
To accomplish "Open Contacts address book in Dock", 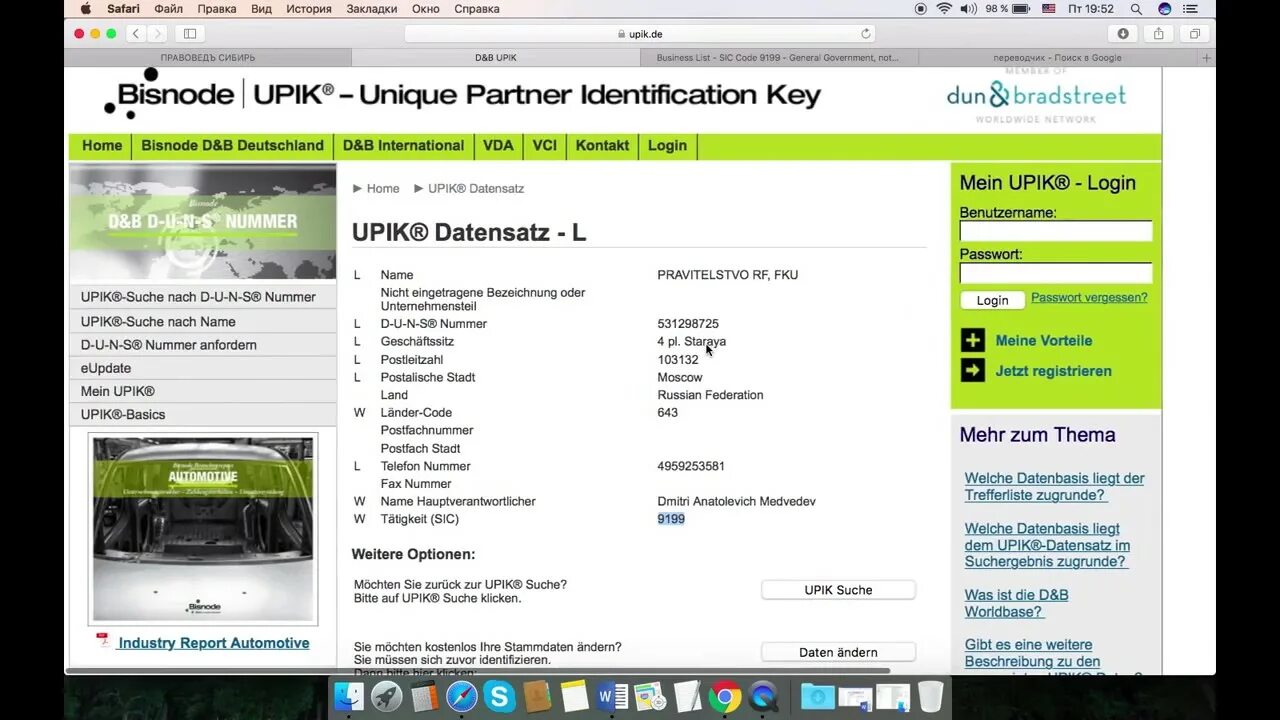I will [x=537, y=696].
